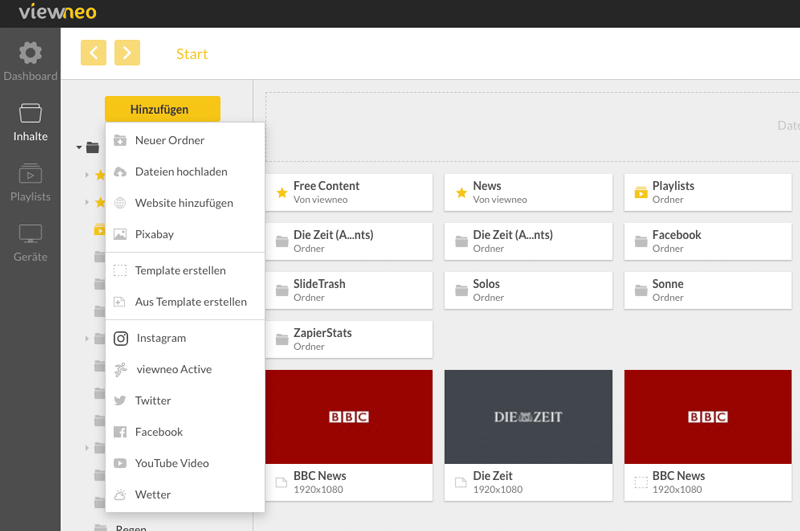The width and height of the screenshot is (800, 531).
Task: Select viewneo Active menu entry
Action: [185, 369]
